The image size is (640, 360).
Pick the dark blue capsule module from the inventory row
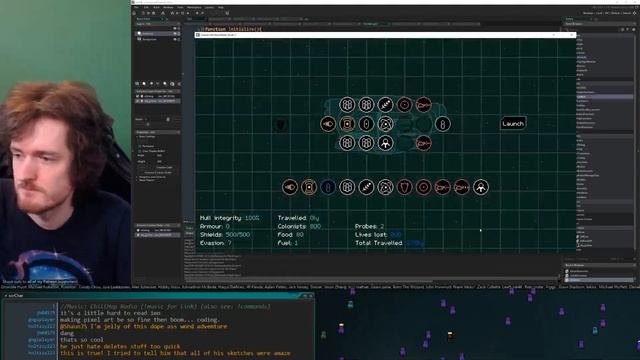pyautogui.click(x=328, y=187)
